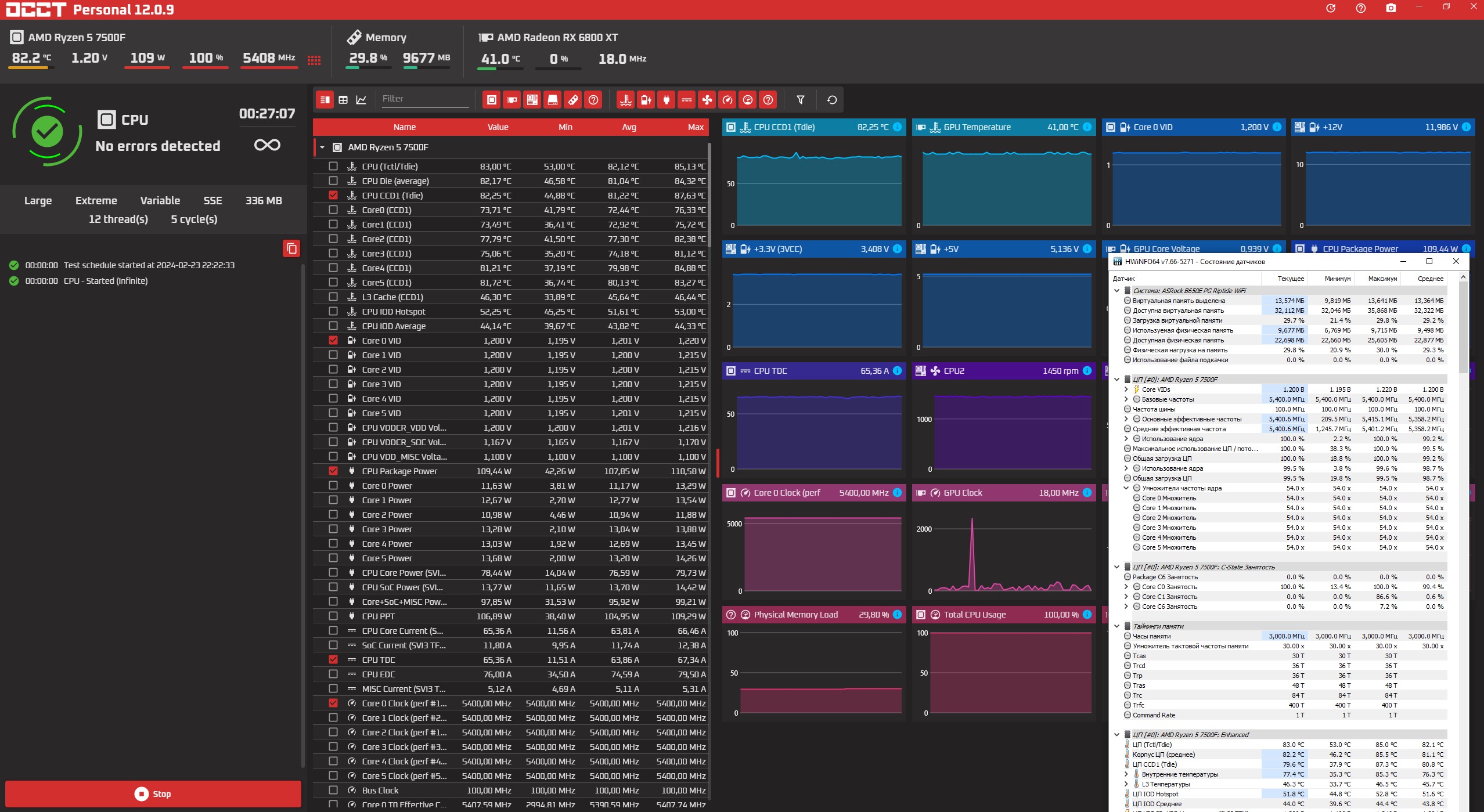
Task: Sort sensor table by Max column
Action: pos(695,127)
